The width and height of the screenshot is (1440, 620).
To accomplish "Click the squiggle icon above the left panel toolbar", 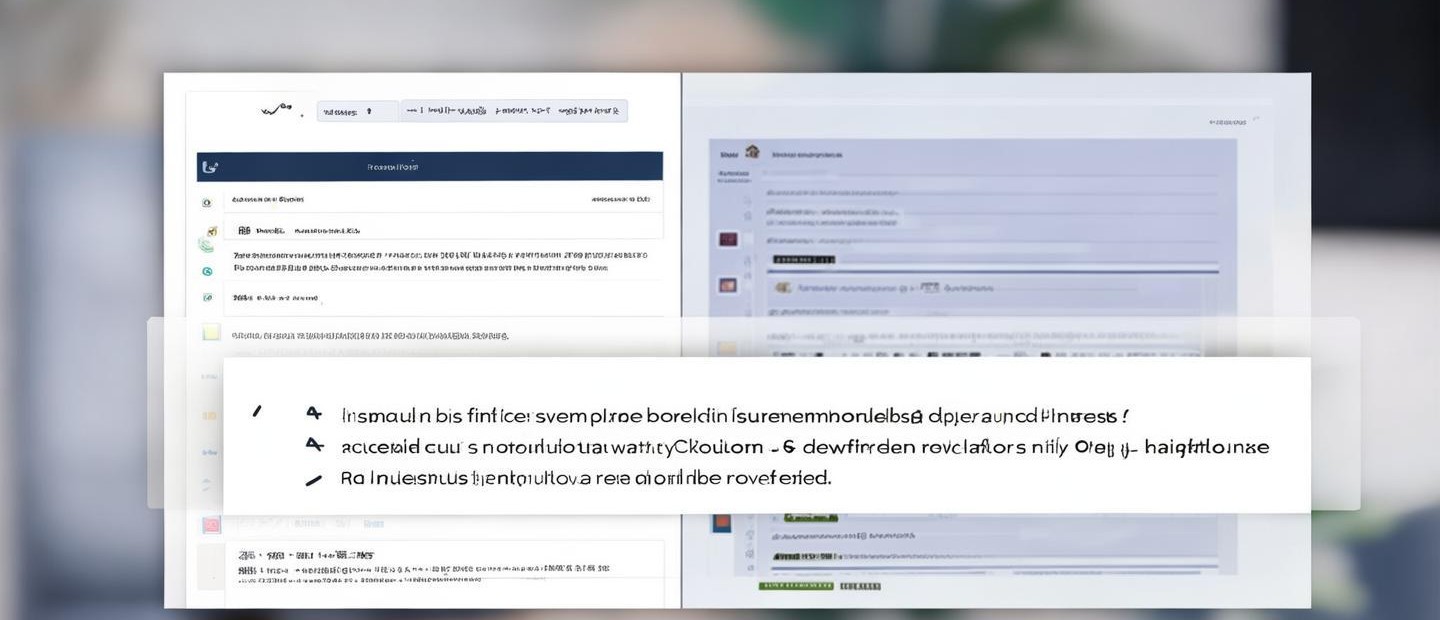I will (x=277, y=110).
